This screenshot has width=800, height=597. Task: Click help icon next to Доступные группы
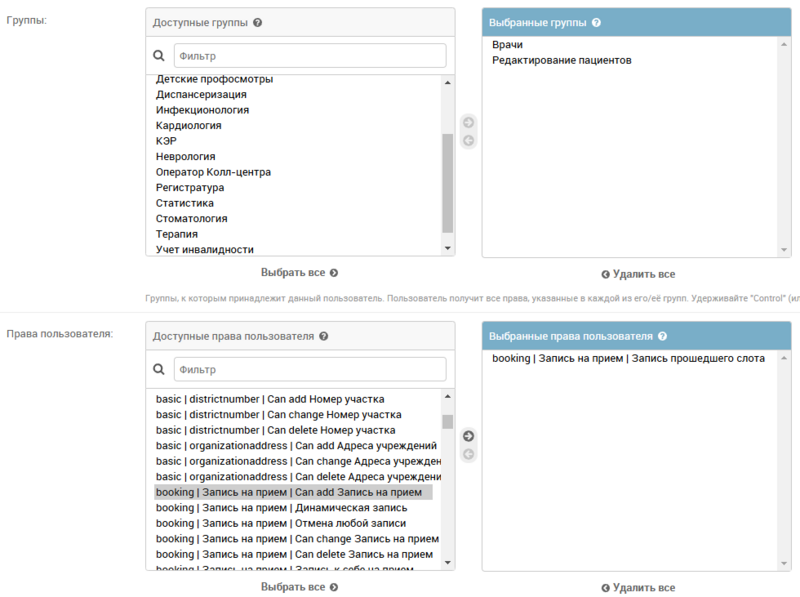[x=258, y=22]
